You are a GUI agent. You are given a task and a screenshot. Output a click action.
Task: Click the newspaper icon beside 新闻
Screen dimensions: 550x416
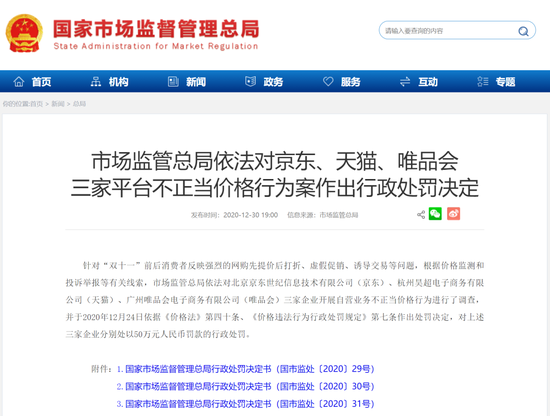click(173, 82)
